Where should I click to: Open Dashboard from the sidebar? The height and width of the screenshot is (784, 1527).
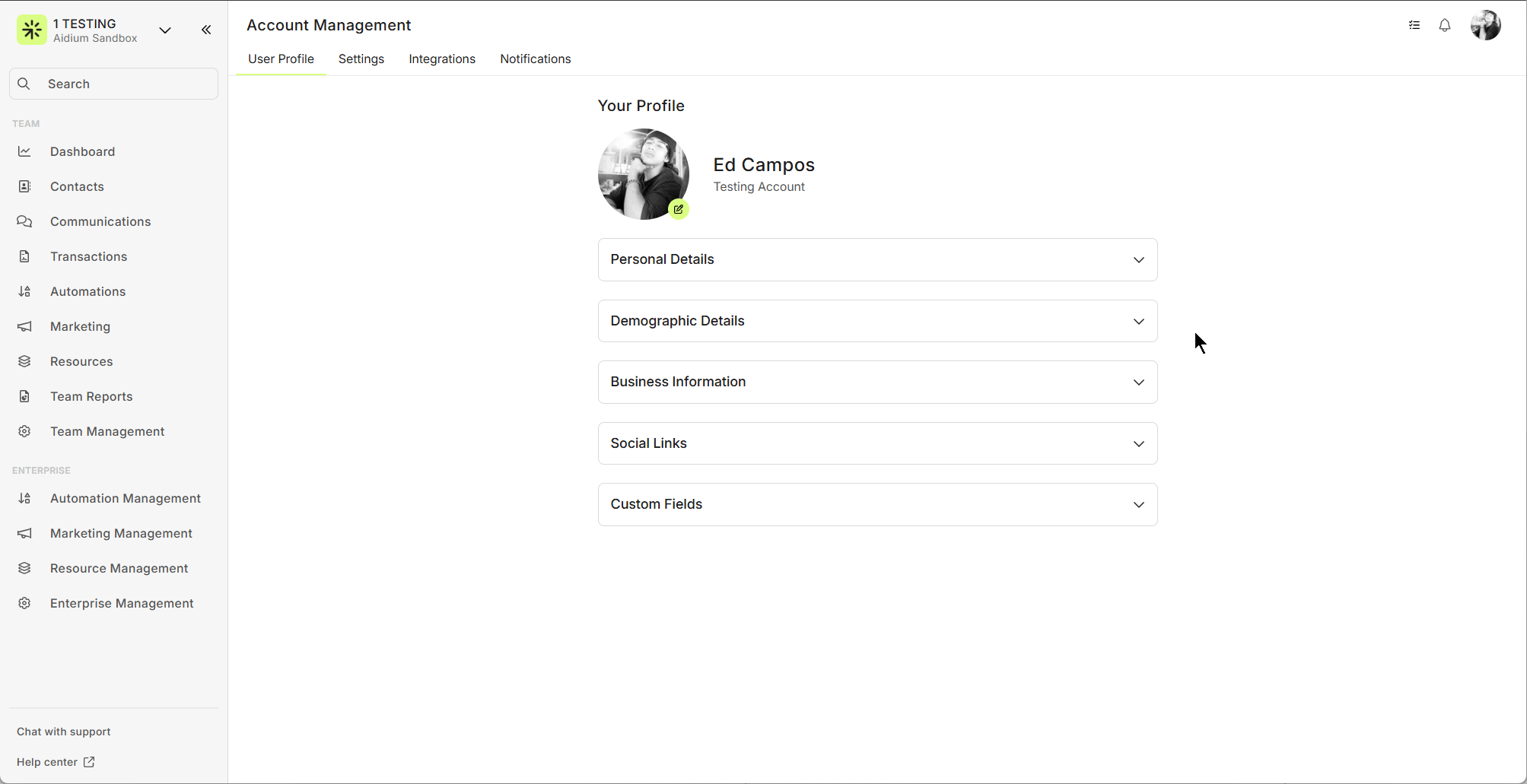82,151
